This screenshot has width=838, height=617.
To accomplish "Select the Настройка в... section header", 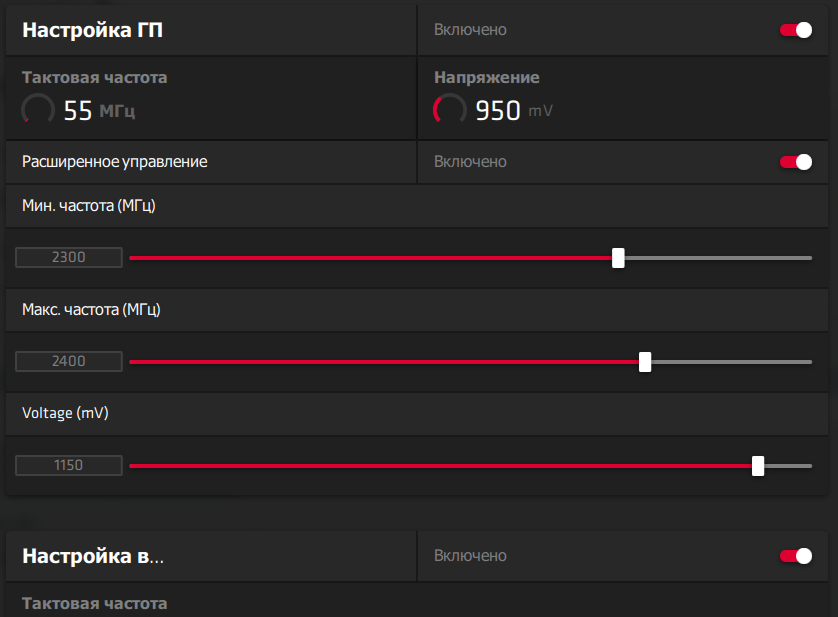I will 93,556.
